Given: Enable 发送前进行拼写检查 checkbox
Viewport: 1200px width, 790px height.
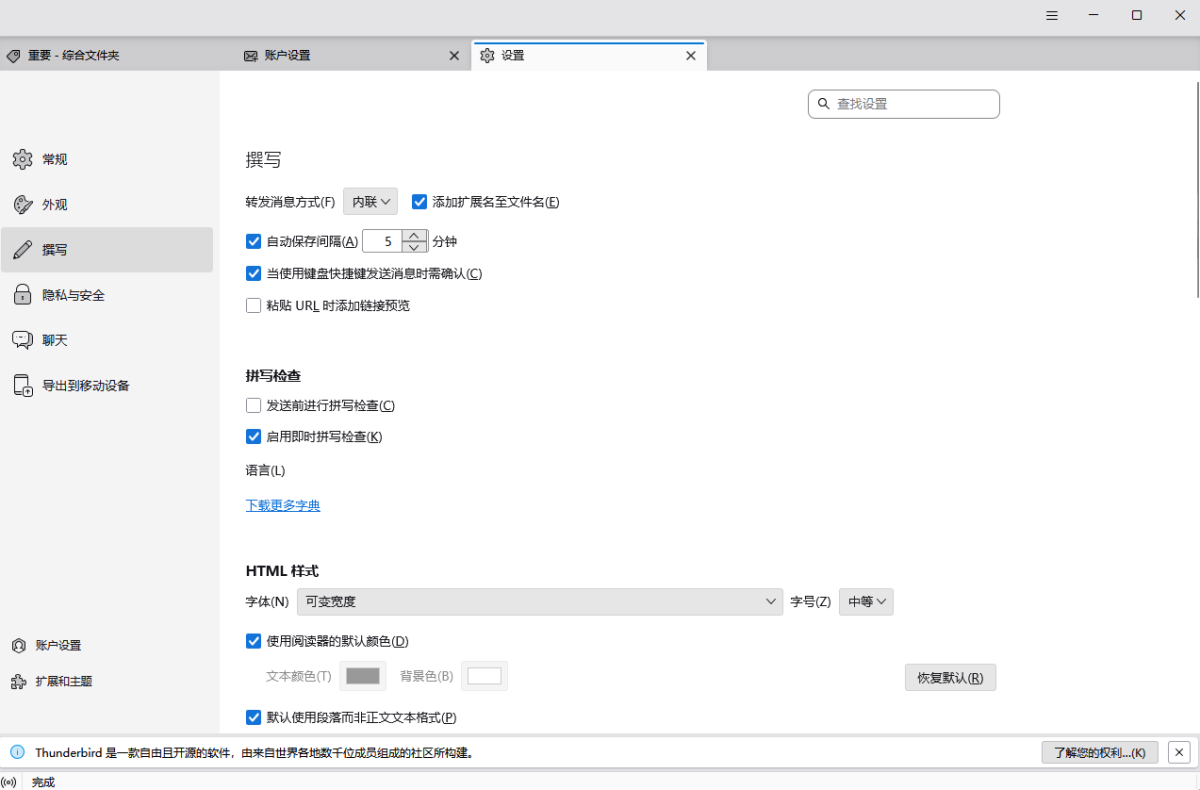Looking at the screenshot, I should [254, 406].
